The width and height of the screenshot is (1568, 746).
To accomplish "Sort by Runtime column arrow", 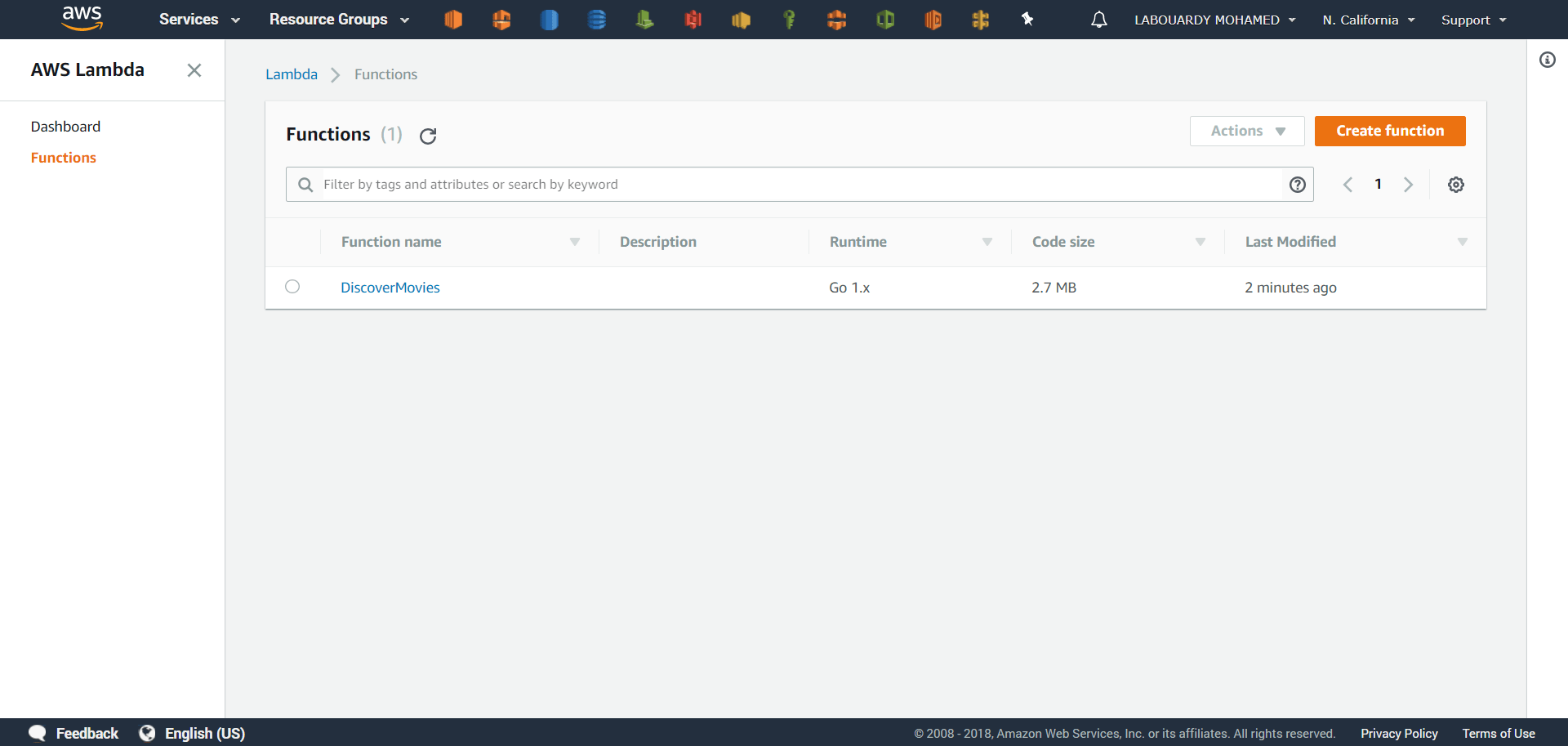I will coord(987,242).
